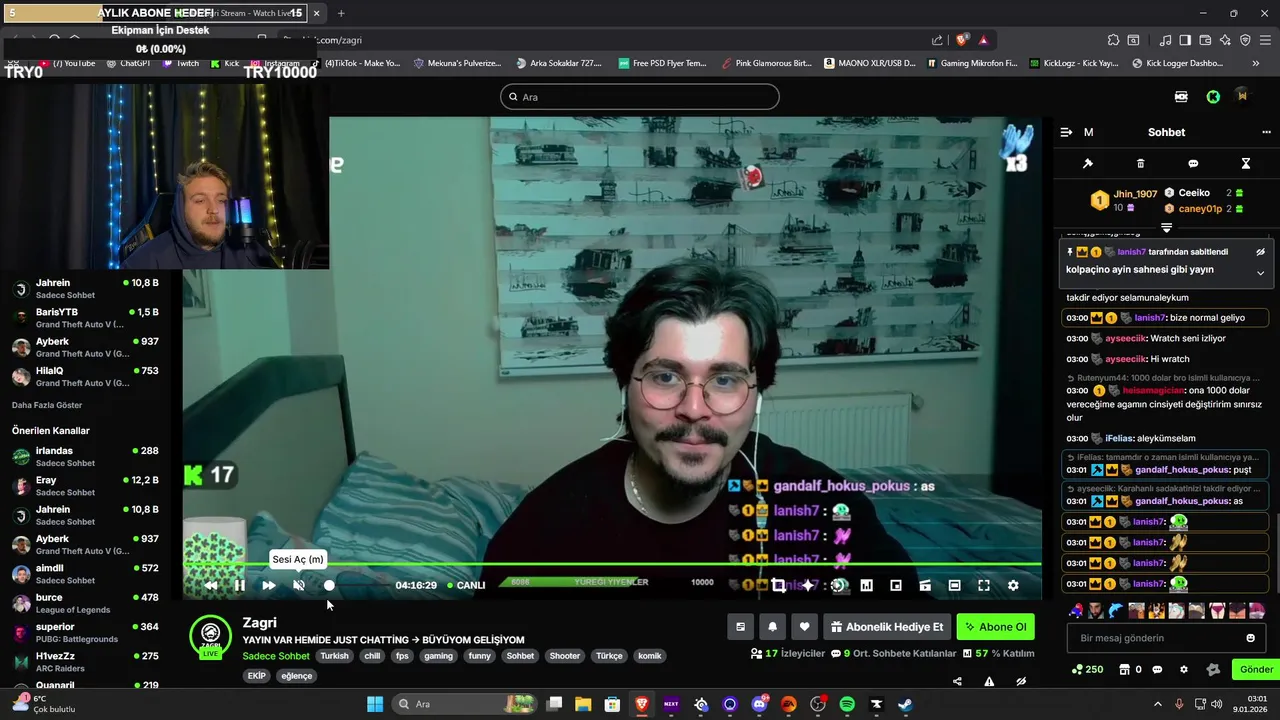Open Windows Start menu
Viewport: 1280px width, 720px height.
pyautogui.click(x=375, y=704)
